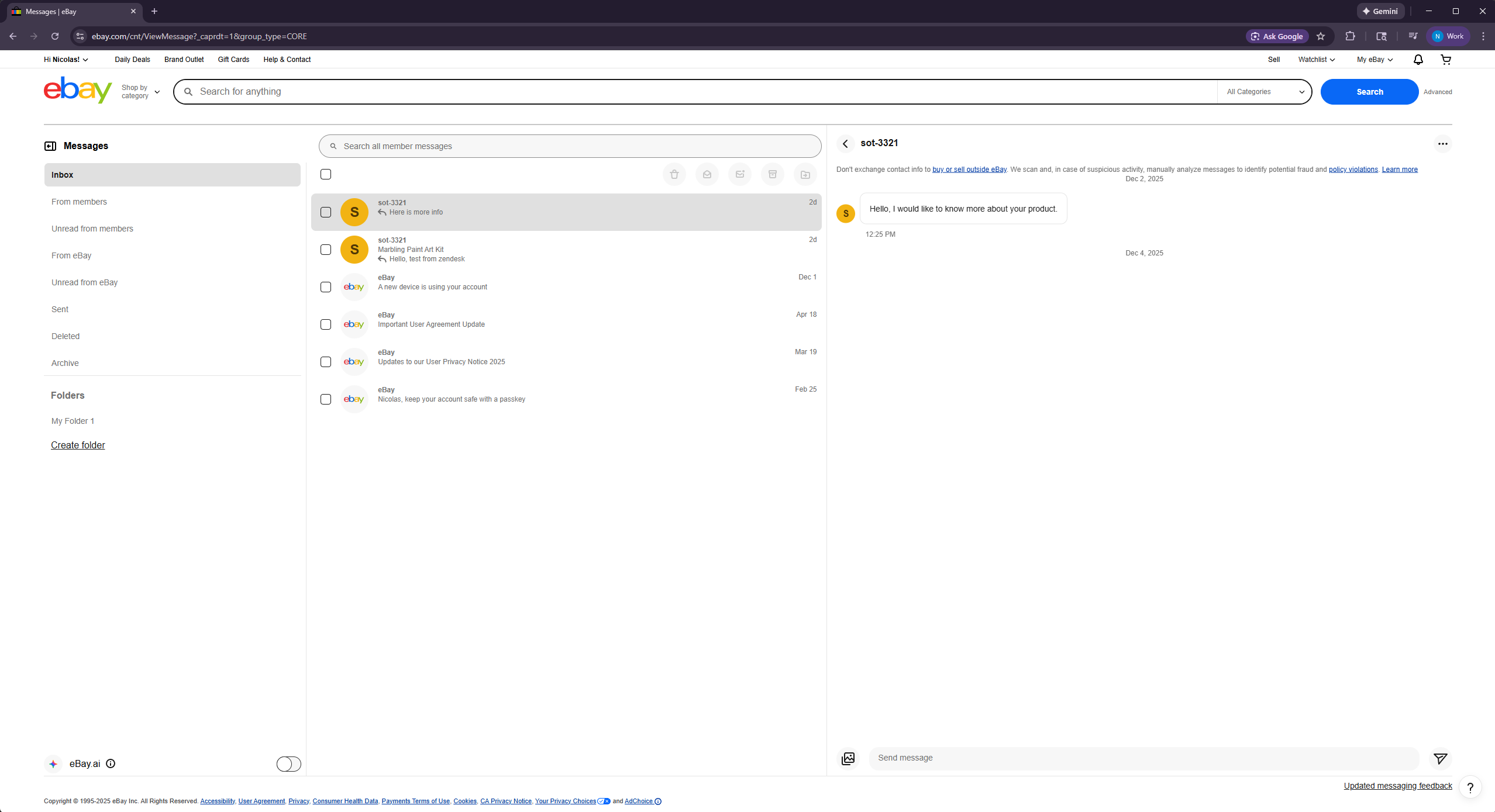1495x812 pixels.
Task: Click the send message paper plane icon
Action: (x=1440, y=758)
